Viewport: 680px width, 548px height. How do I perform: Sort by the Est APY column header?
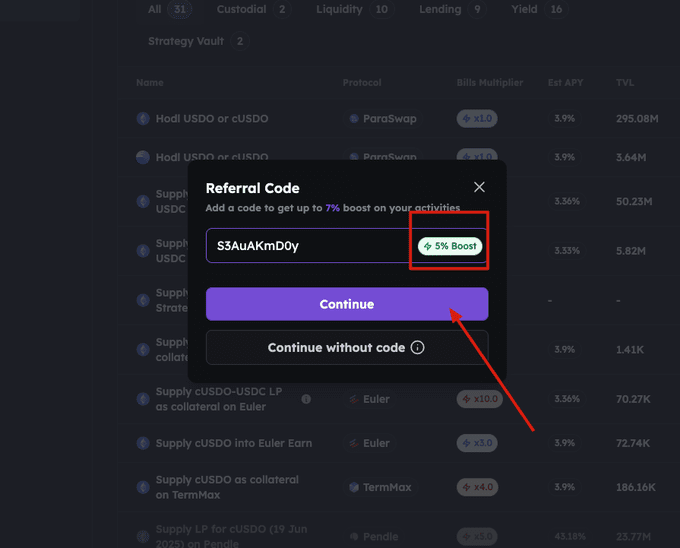click(565, 82)
